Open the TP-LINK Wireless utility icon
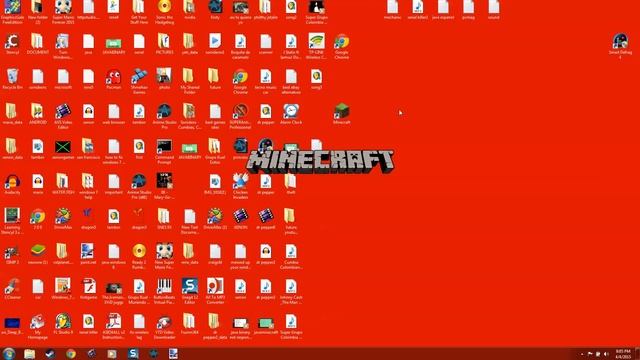 pyautogui.click(x=316, y=46)
